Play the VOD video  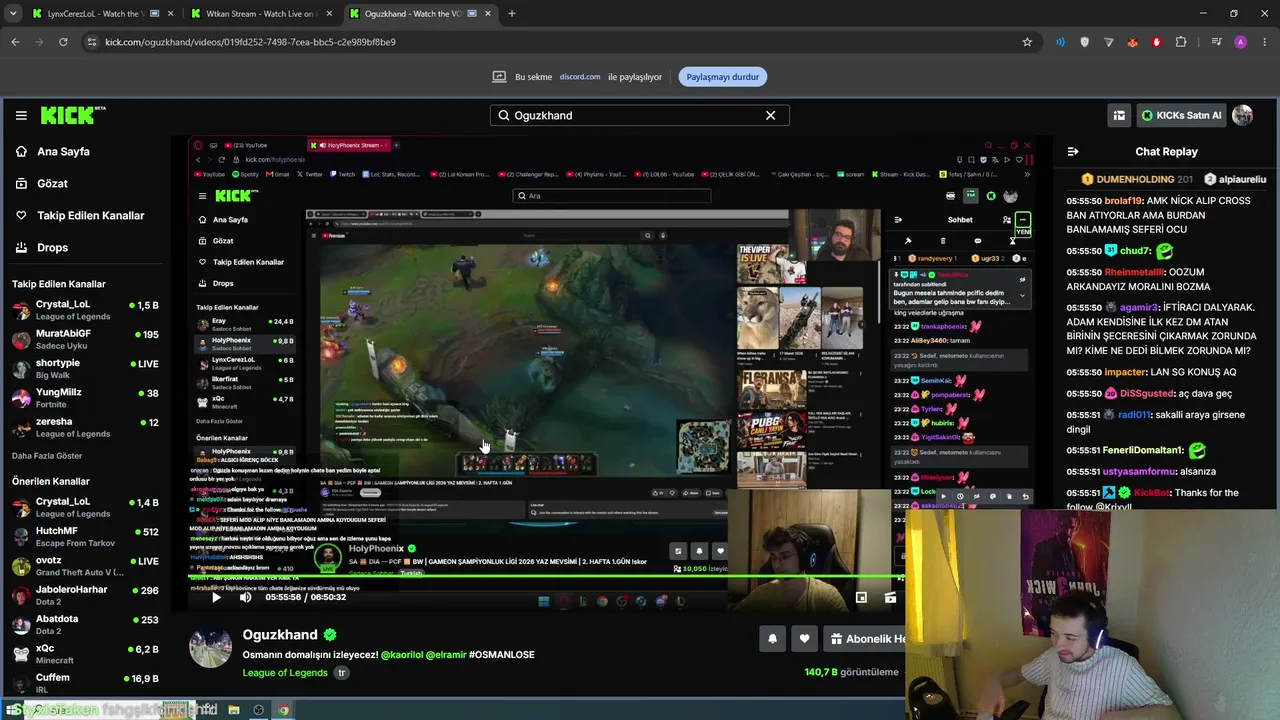click(x=216, y=597)
